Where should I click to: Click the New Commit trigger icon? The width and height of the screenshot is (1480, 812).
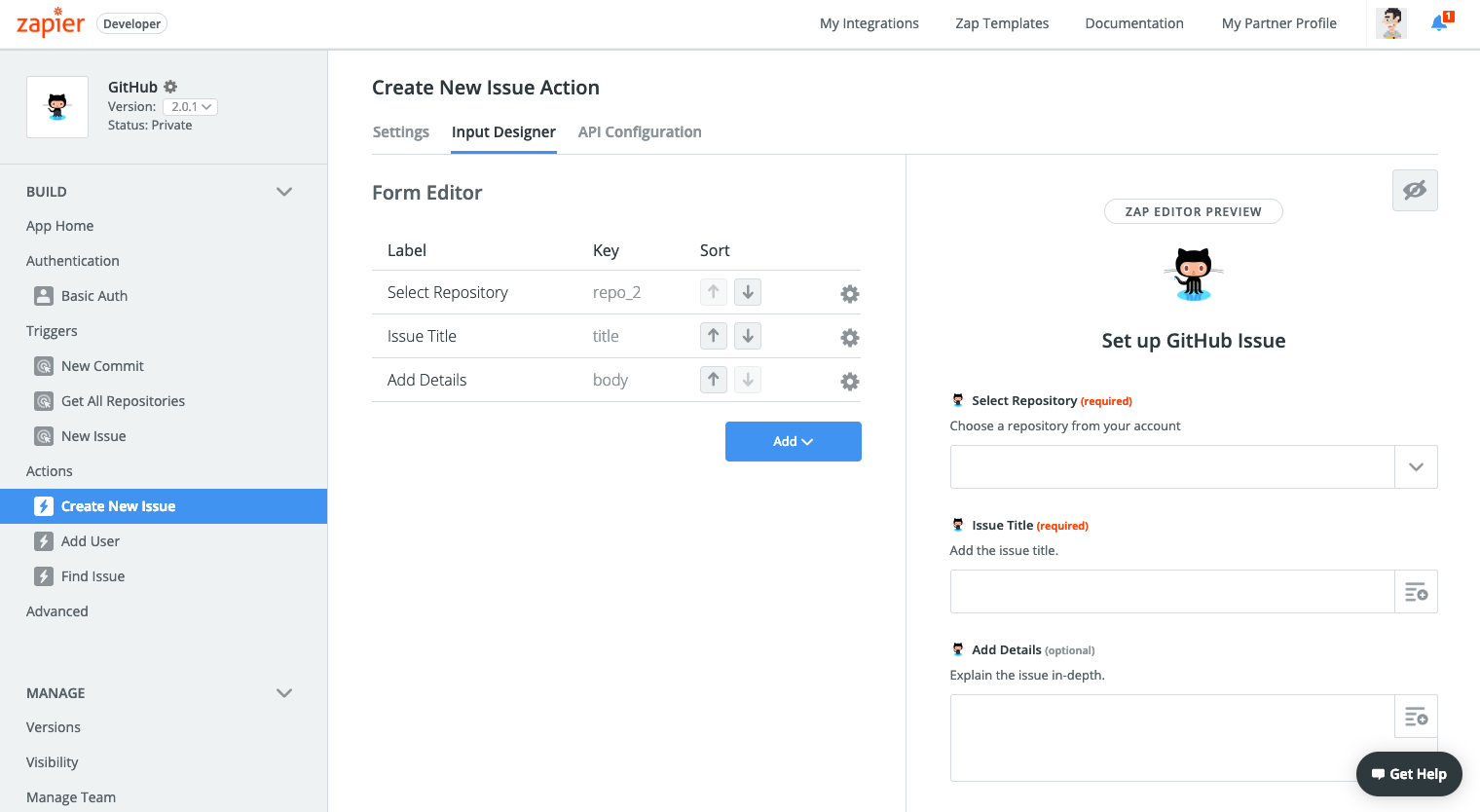(x=43, y=365)
